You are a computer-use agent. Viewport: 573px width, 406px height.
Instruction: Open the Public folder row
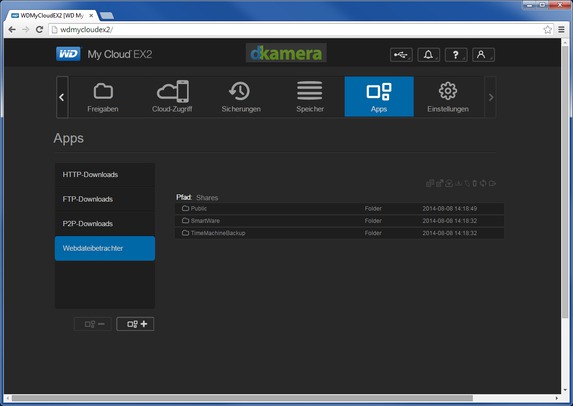coord(339,209)
